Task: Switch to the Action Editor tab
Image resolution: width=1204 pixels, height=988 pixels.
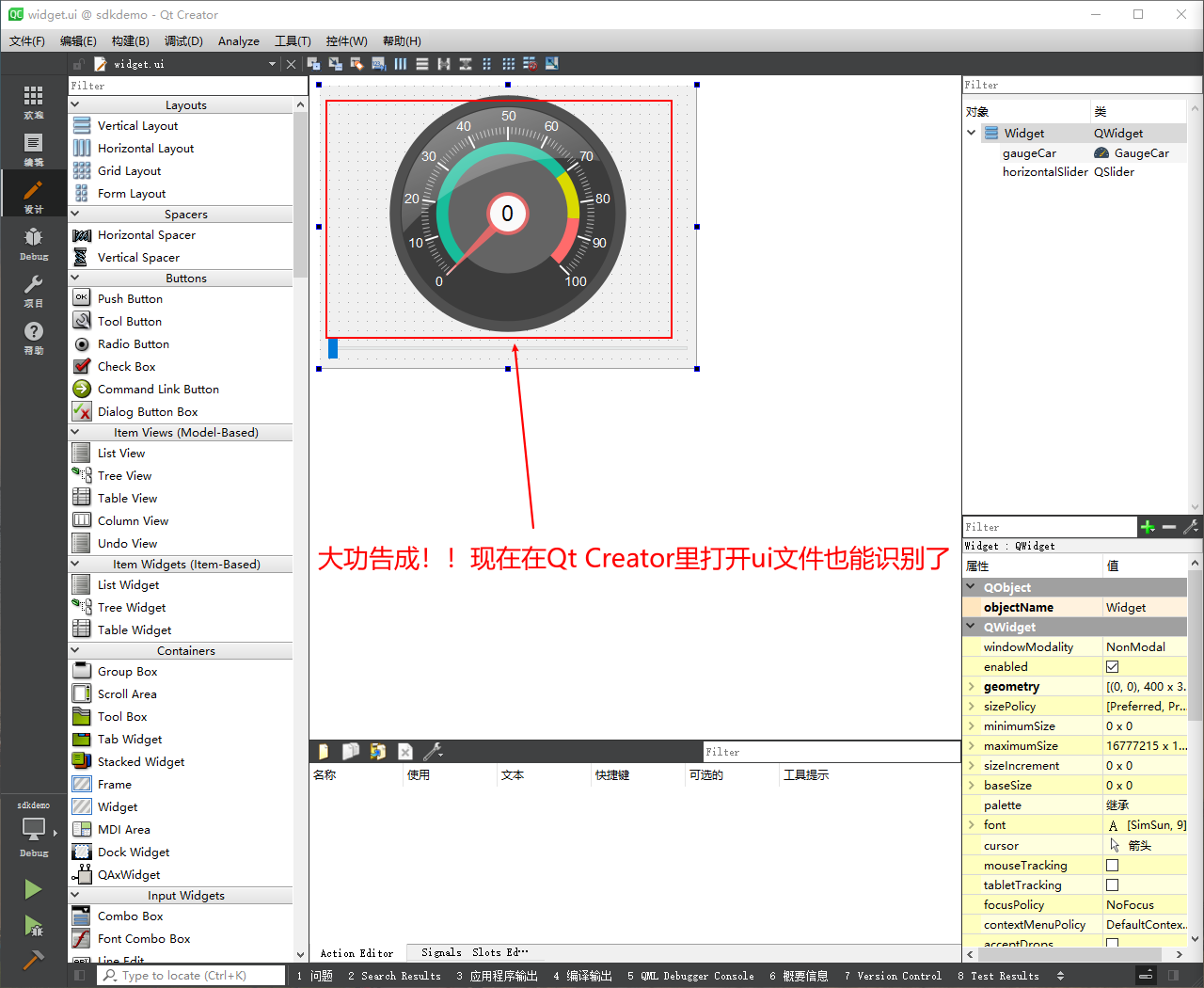Action: coord(356,952)
